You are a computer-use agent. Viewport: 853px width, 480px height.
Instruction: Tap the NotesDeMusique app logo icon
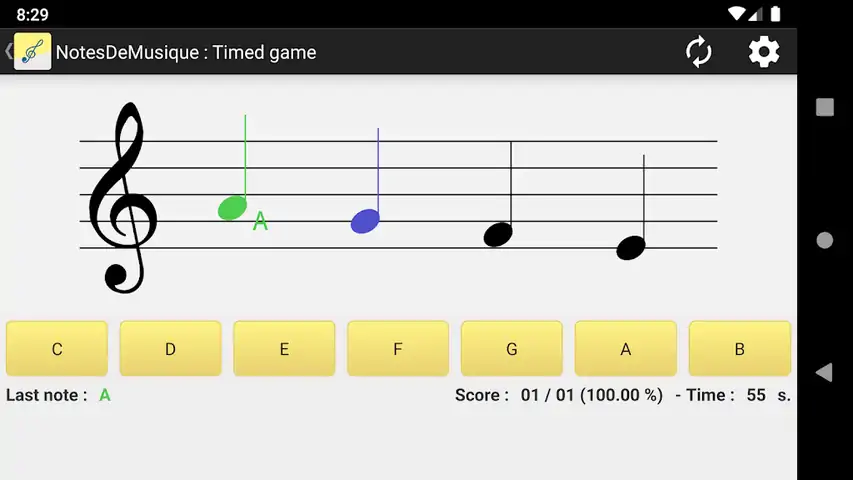[x=32, y=52]
